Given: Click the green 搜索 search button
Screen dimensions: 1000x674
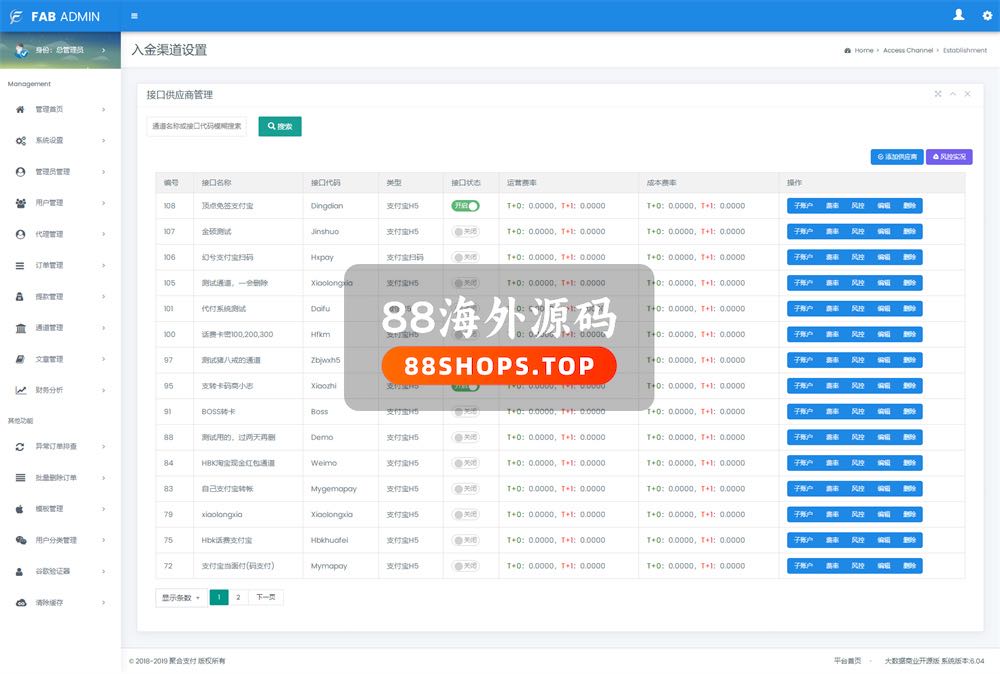Looking at the screenshot, I should tap(280, 127).
